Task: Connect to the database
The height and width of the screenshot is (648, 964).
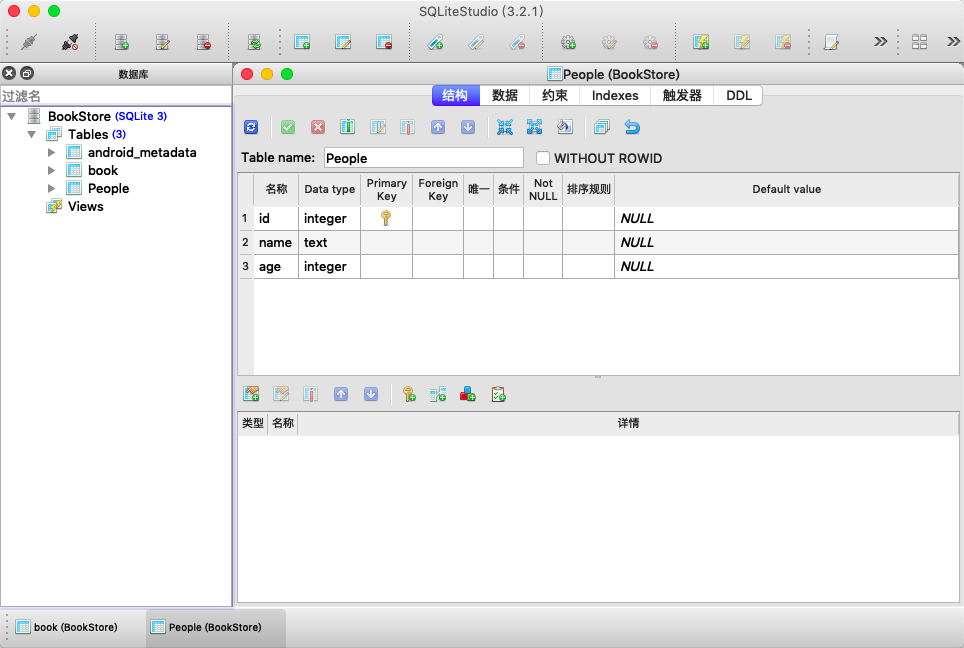Action: 28,41
